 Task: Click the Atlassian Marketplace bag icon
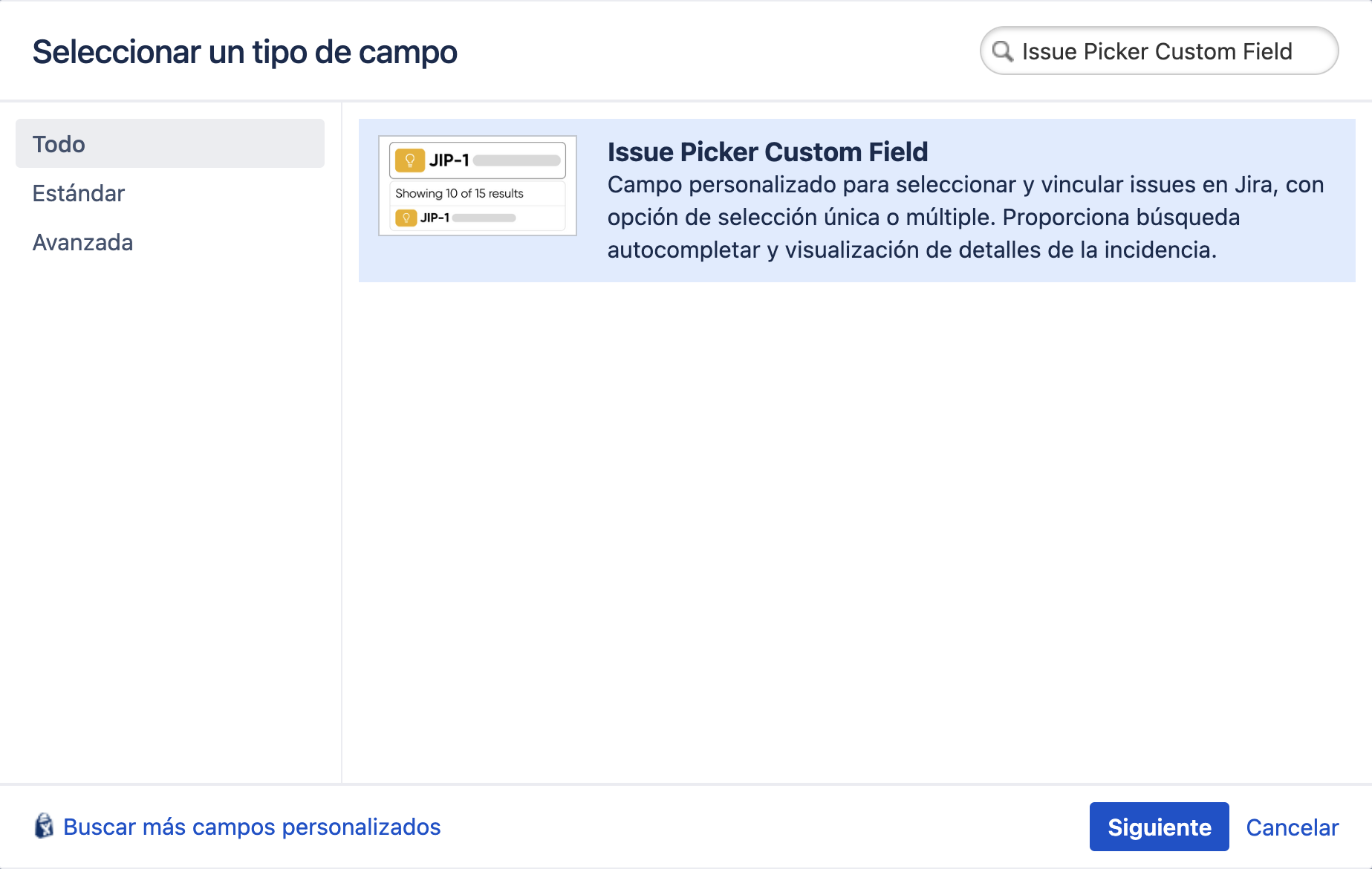(45, 826)
